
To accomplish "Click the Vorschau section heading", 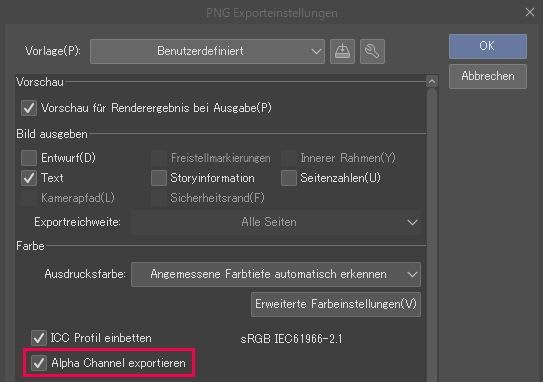I will pyautogui.click(x=40, y=82).
